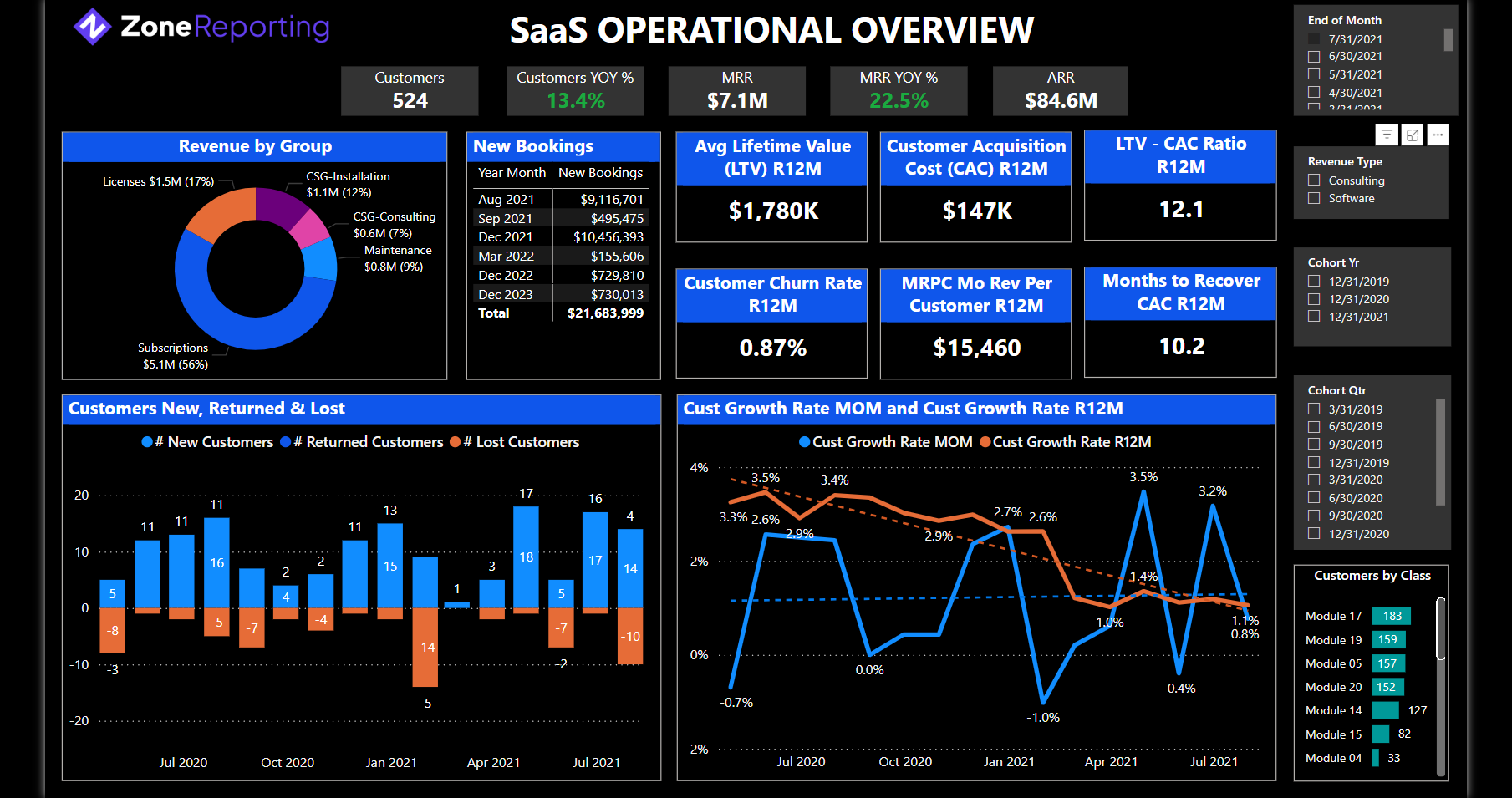Click the filter icon above Revenue Type
This screenshot has width=1512, height=798.
coord(1387,135)
